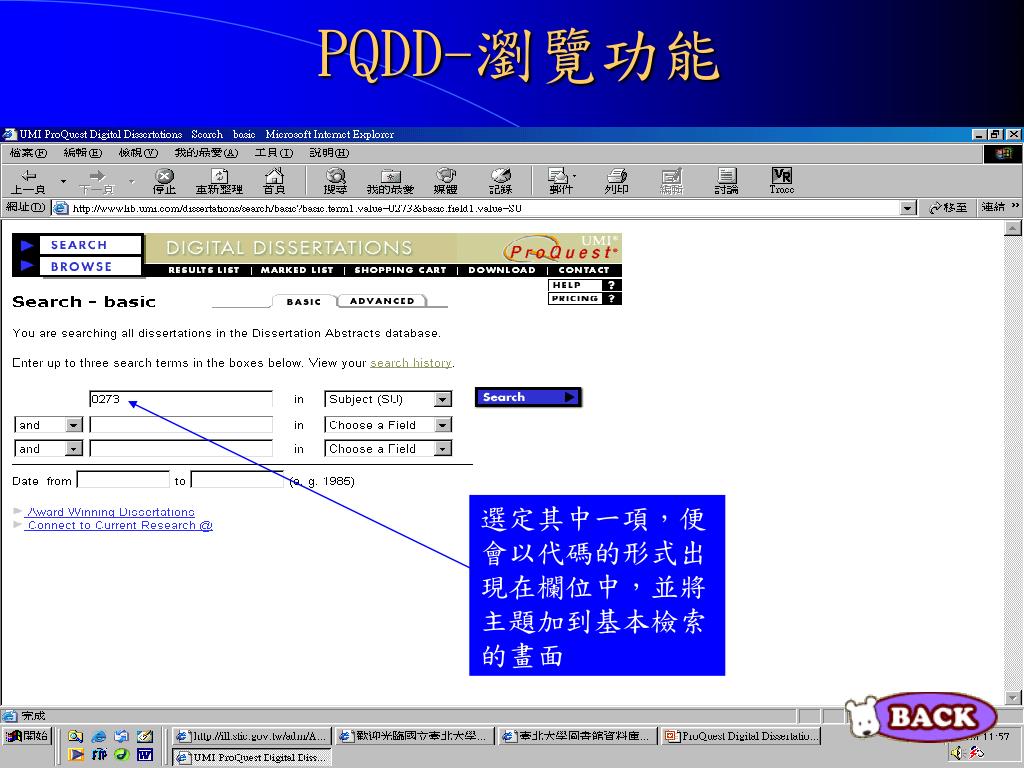Expand second row Choose a Field dropdown
The width and height of the screenshot is (1024, 768).
pos(443,425)
